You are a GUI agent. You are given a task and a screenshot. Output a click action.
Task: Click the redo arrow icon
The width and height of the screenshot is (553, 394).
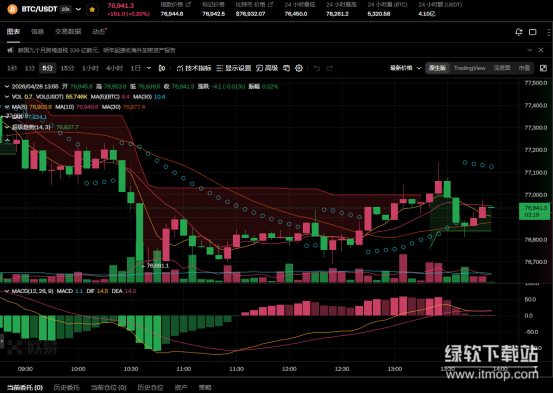tap(329, 68)
